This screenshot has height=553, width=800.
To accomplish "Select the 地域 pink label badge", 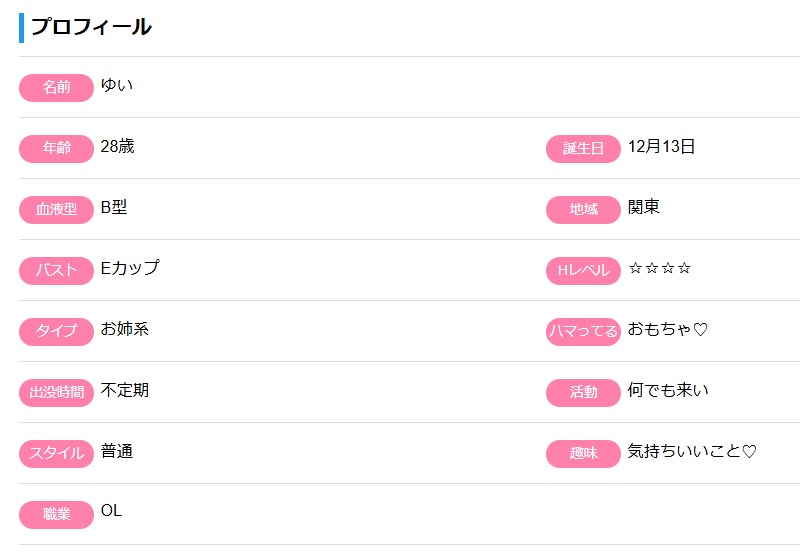I will [x=583, y=210].
